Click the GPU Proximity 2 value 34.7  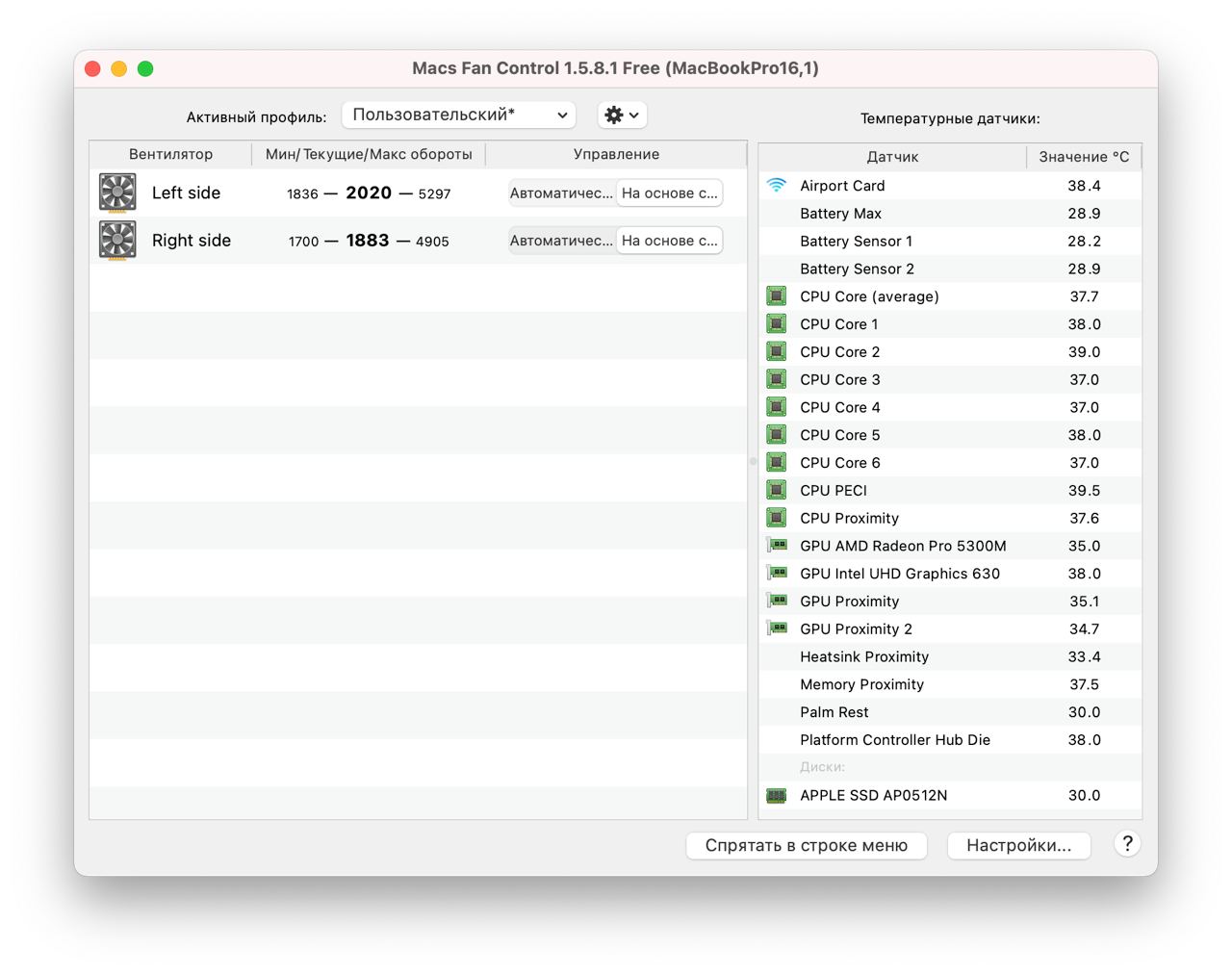(1084, 628)
